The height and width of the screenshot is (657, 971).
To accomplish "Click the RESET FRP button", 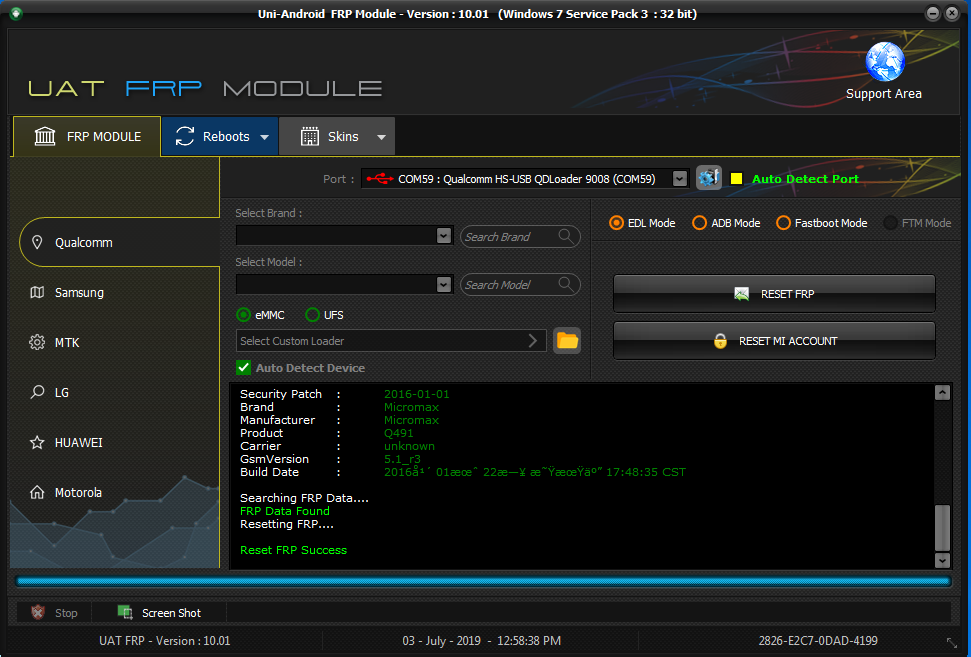I will click(774, 294).
